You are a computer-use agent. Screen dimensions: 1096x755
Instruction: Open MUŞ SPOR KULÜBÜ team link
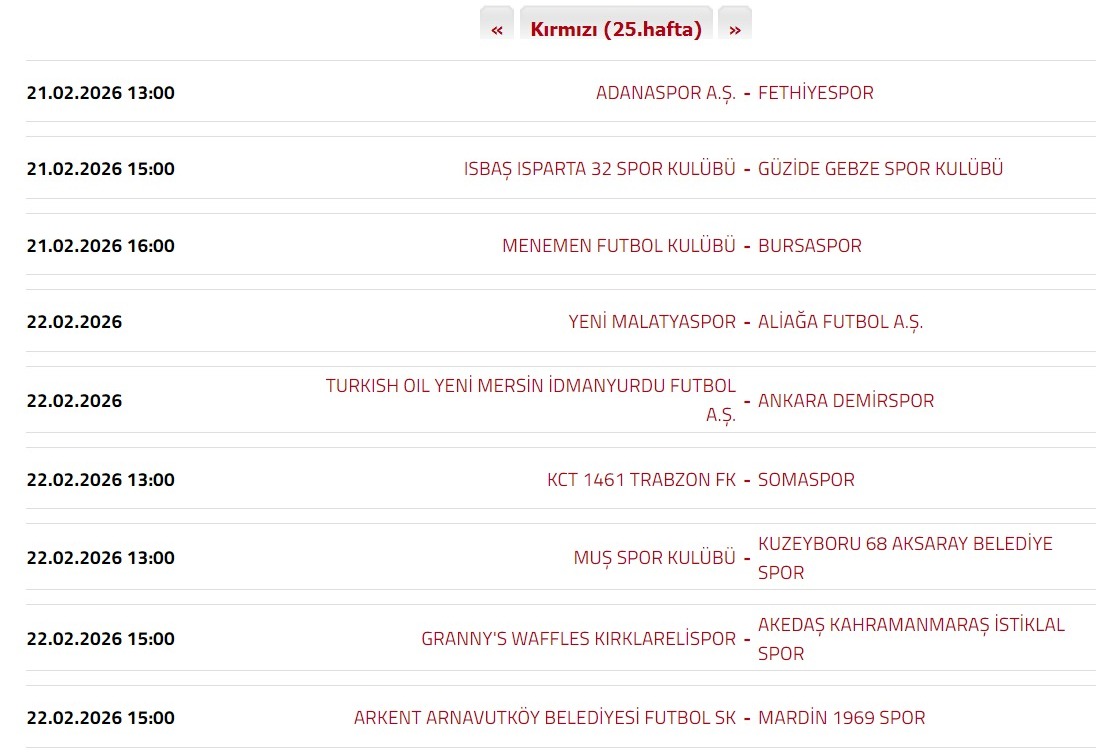pos(654,558)
